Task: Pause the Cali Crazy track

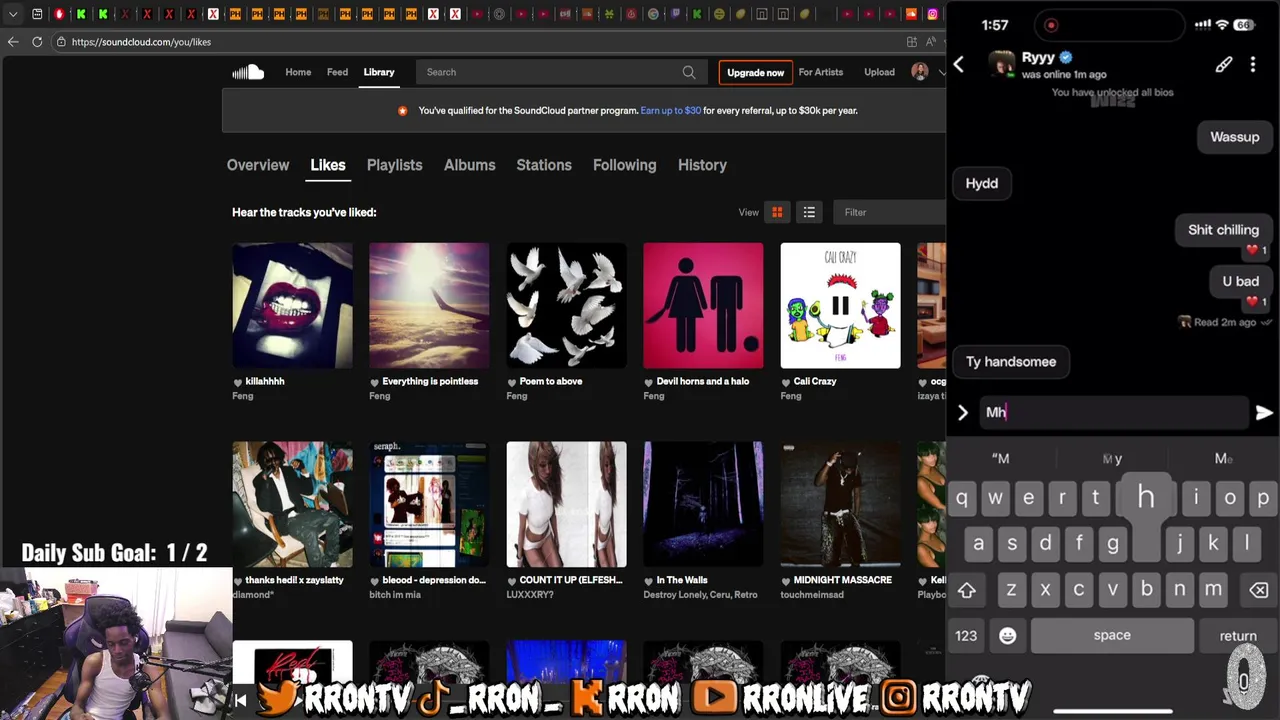Action: pyautogui.click(x=840, y=306)
